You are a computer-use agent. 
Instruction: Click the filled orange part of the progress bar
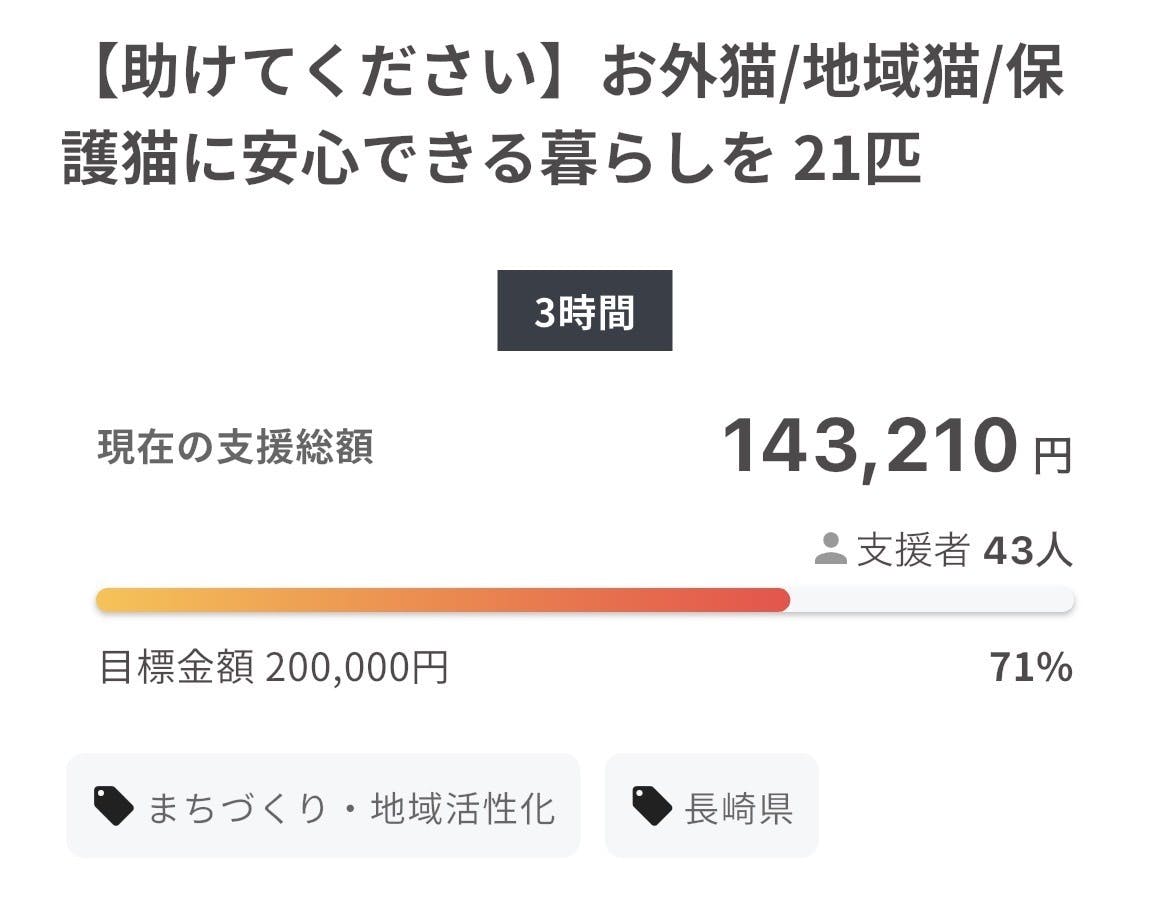[400, 600]
